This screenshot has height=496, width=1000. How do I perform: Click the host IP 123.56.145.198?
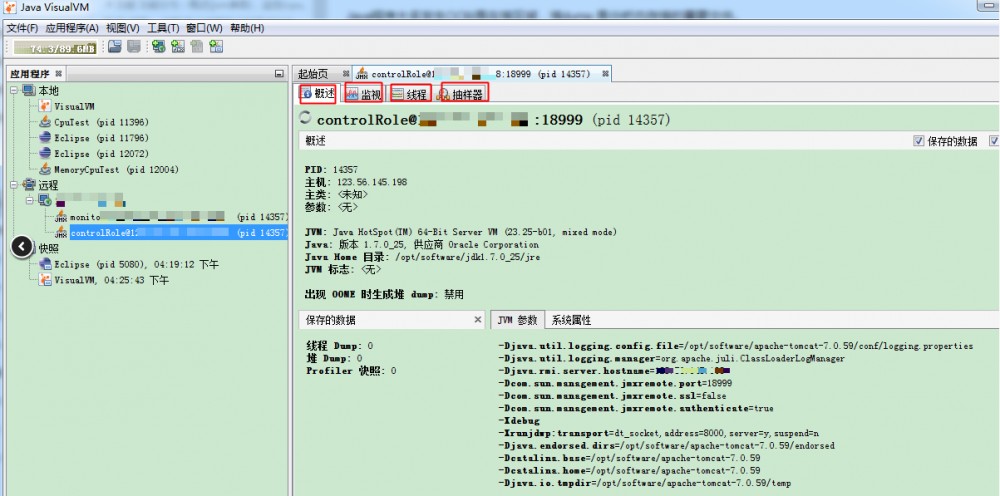coord(372,182)
